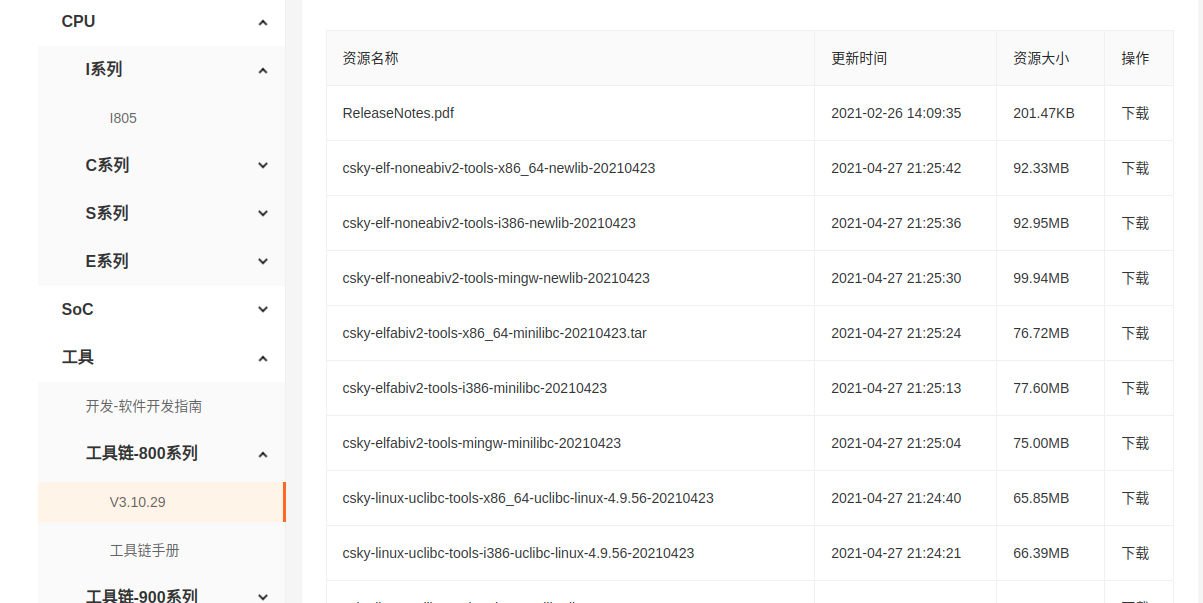This screenshot has height=603, width=1203.
Task: Click the 75.00MB size value
Action: click(1041, 443)
